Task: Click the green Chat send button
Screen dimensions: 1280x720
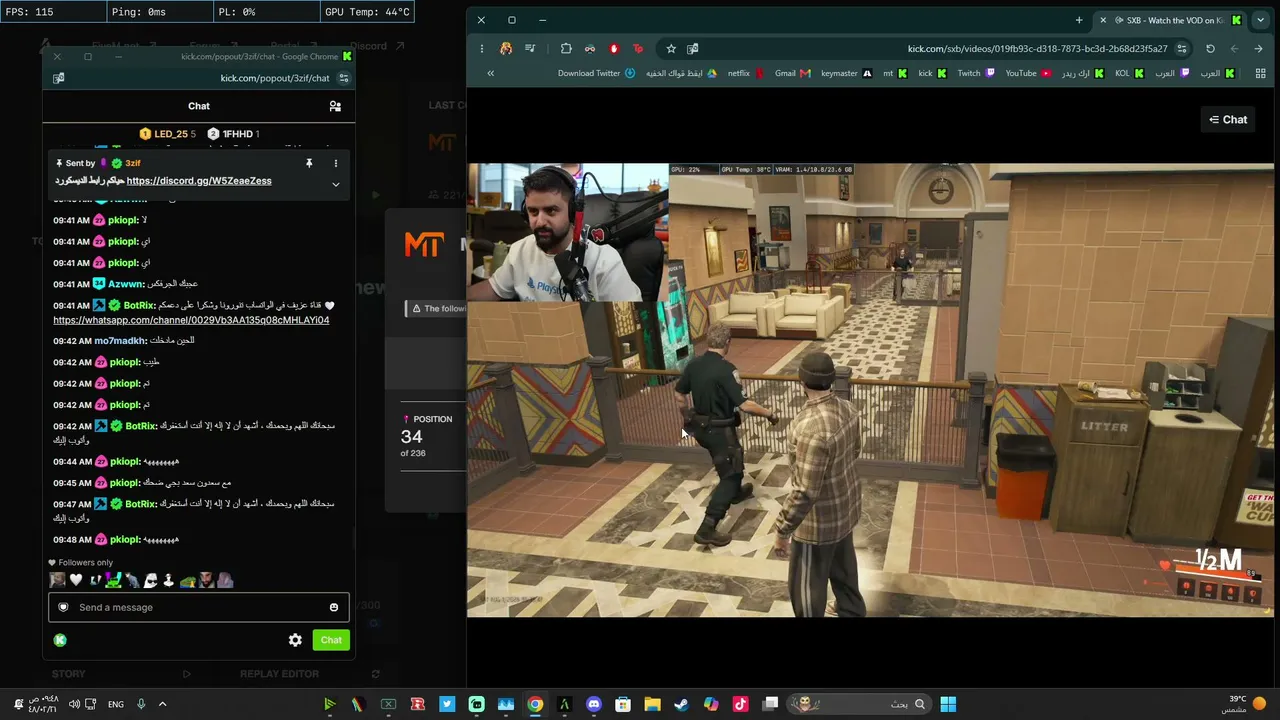Action: (331, 640)
